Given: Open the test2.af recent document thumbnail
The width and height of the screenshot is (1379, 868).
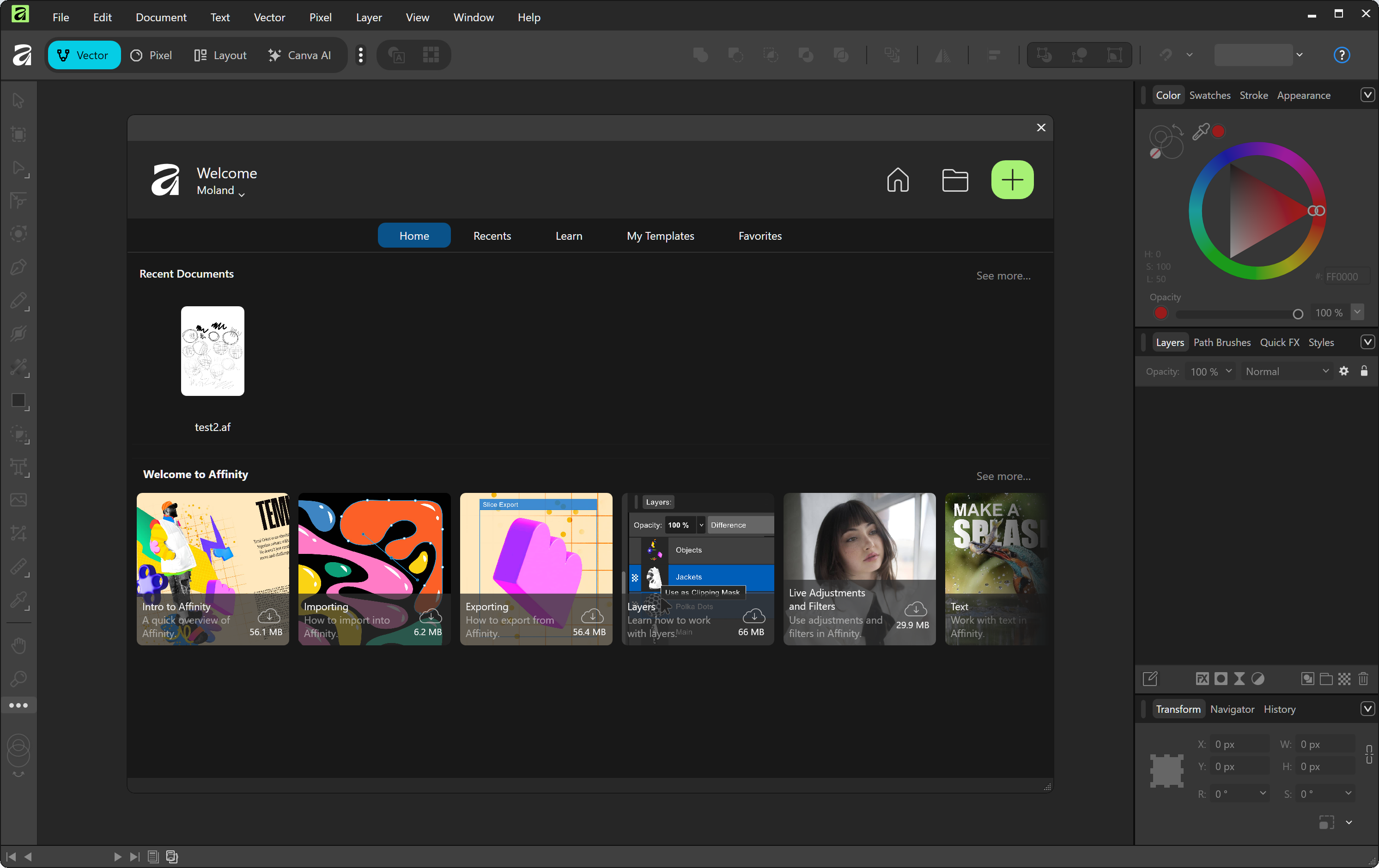Looking at the screenshot, I should pos(213,351).
